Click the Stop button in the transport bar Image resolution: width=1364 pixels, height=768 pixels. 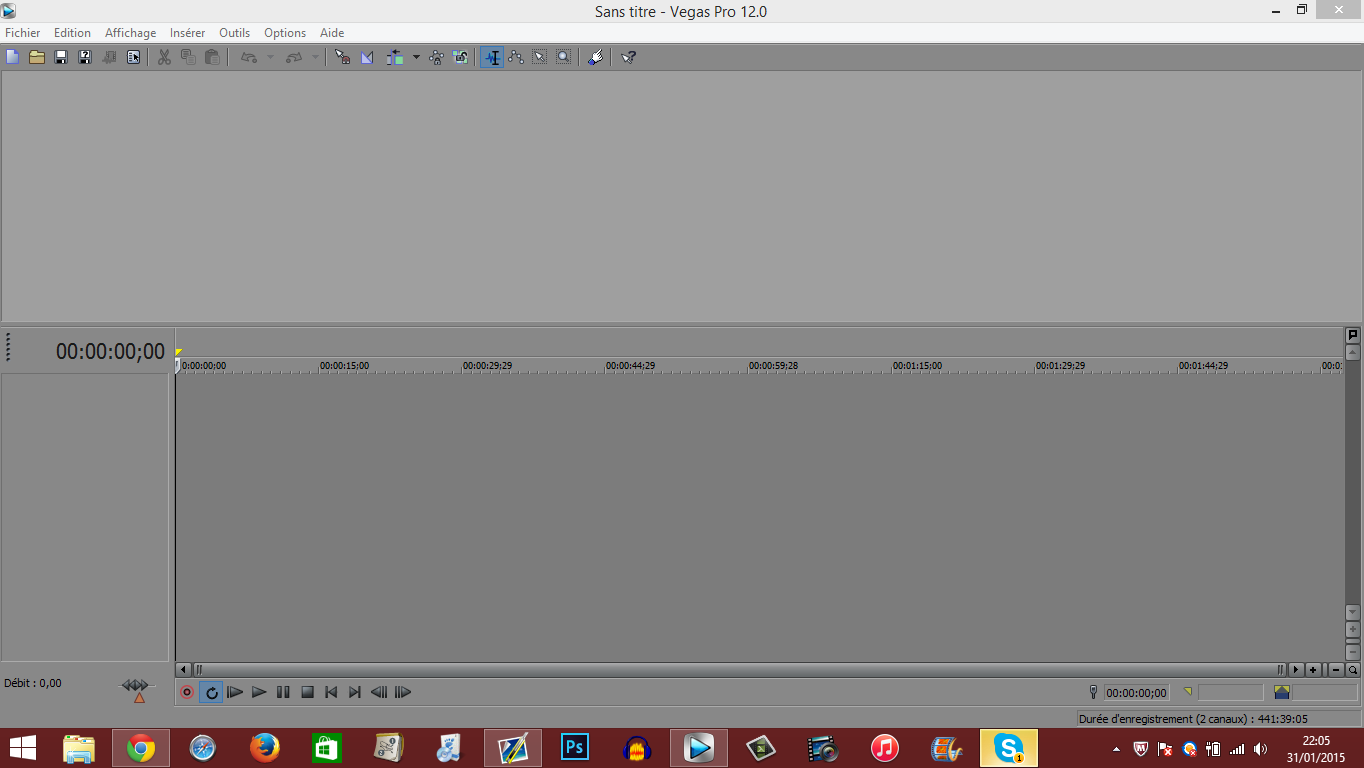308,692
